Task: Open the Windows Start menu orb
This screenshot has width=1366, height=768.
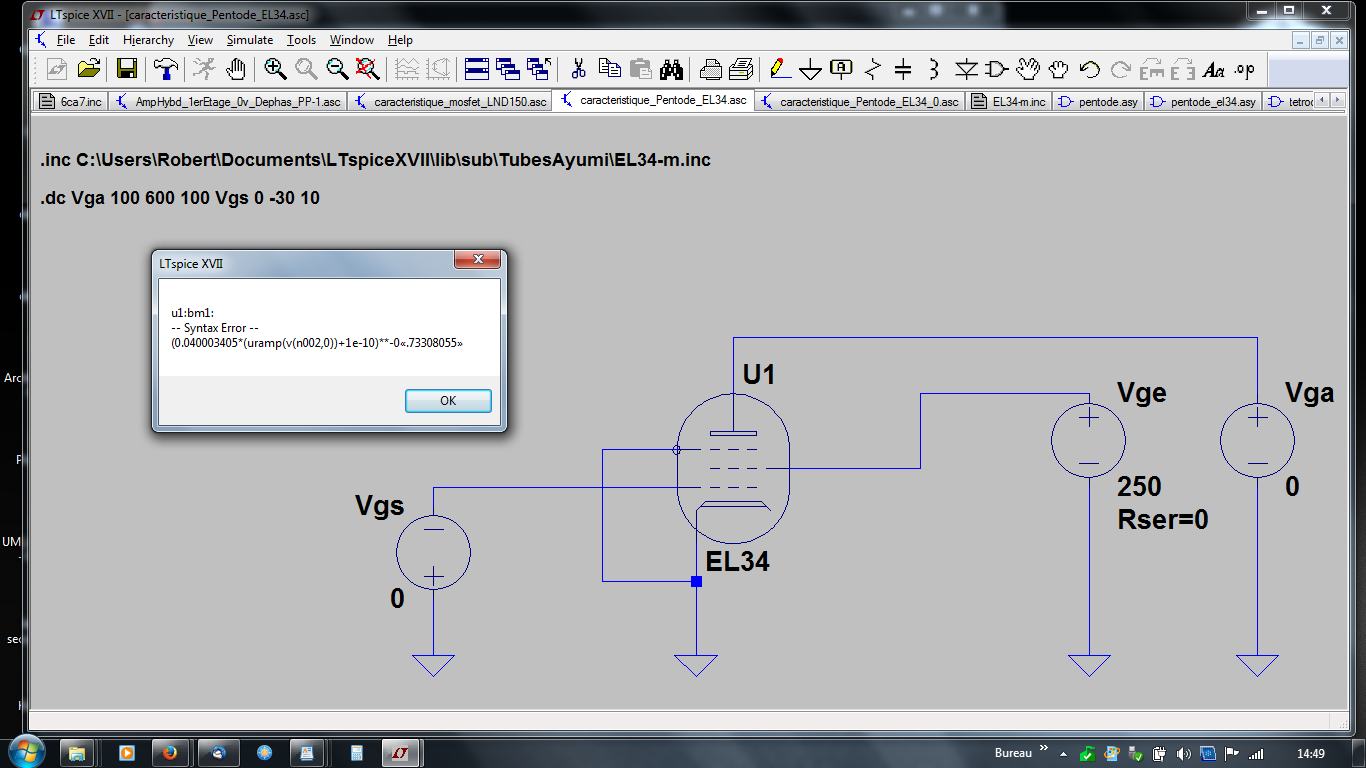Action: 25,752
